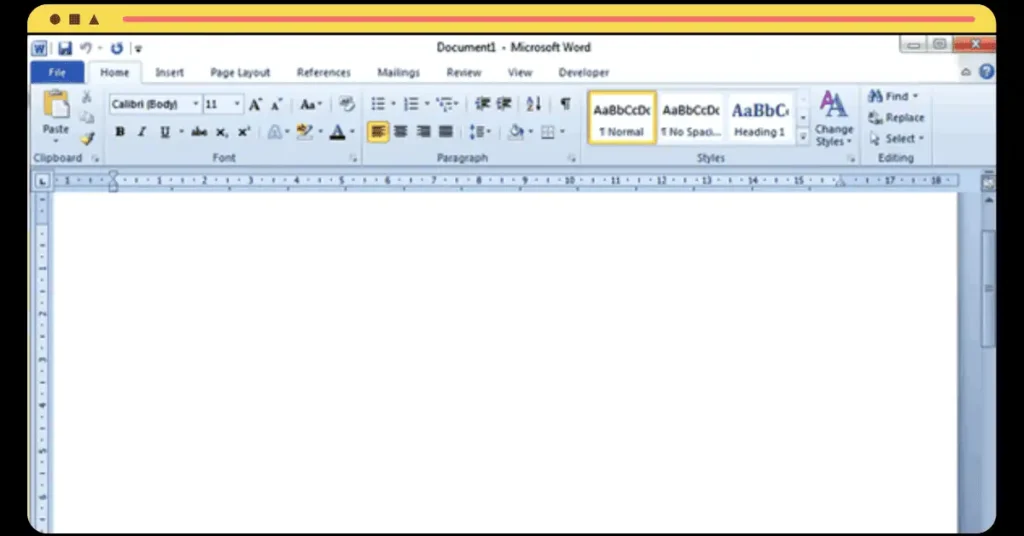Toggle Underline formatting

(165, 132)
